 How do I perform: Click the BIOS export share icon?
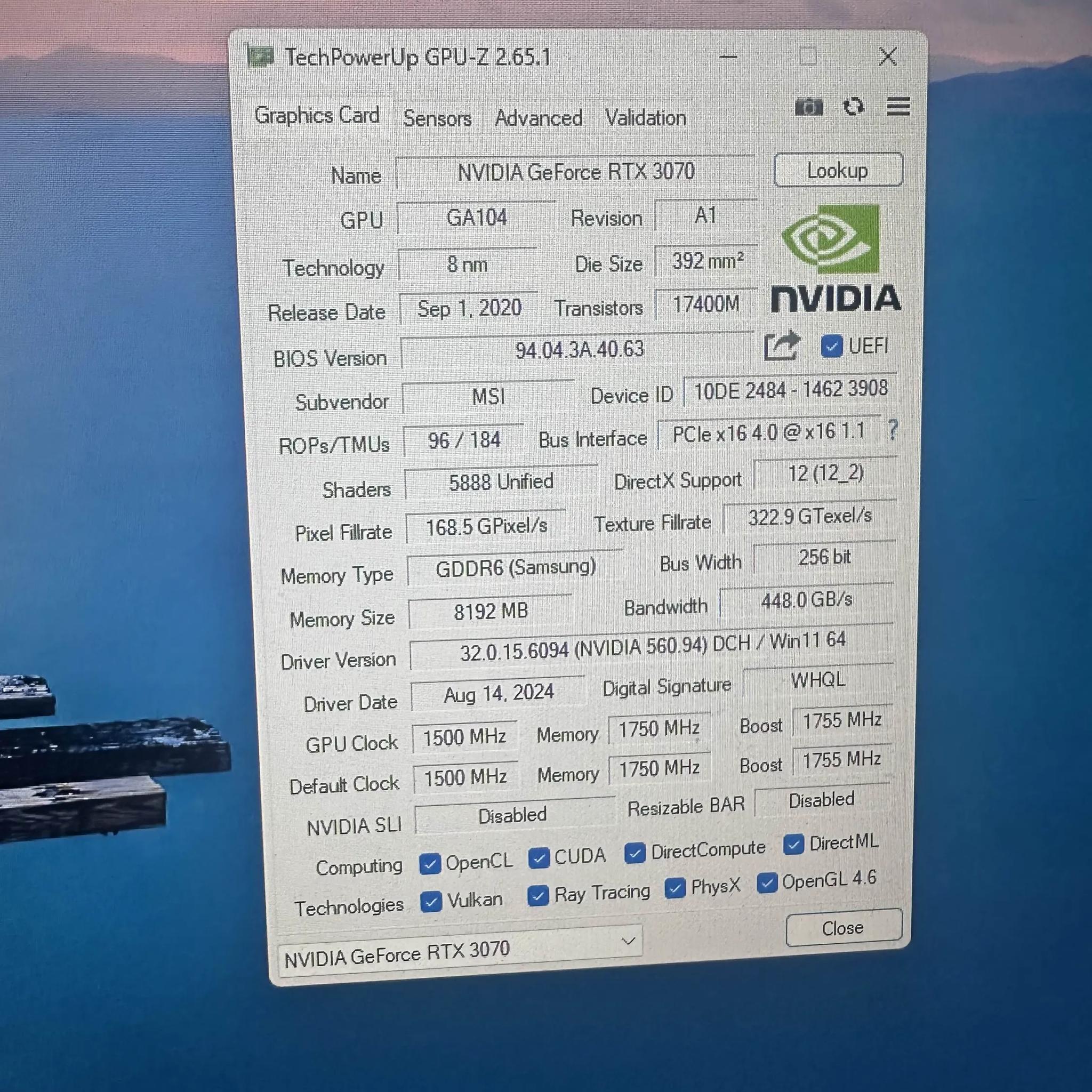782,346
